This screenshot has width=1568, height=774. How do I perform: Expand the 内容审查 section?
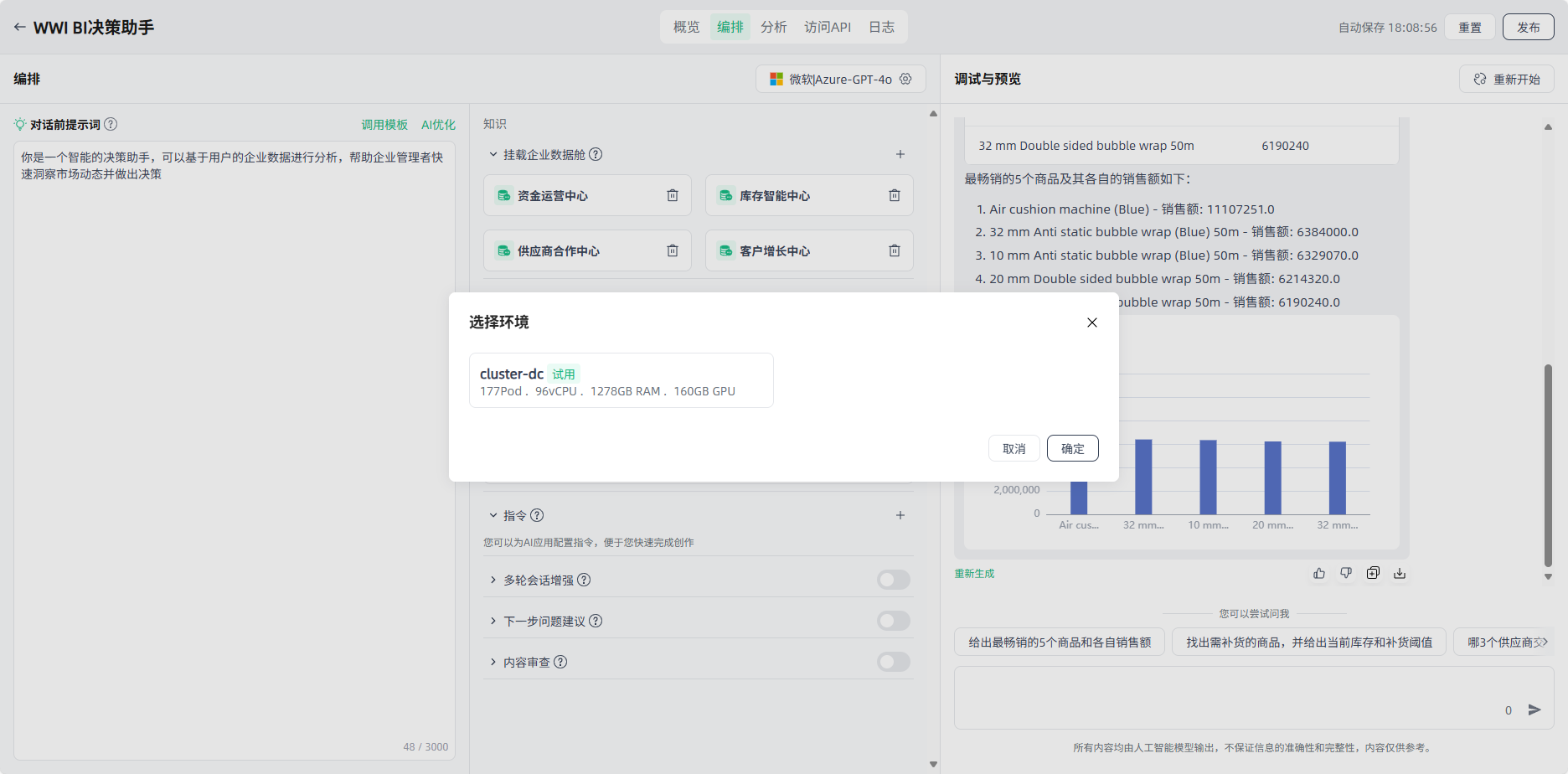[493, 662]
